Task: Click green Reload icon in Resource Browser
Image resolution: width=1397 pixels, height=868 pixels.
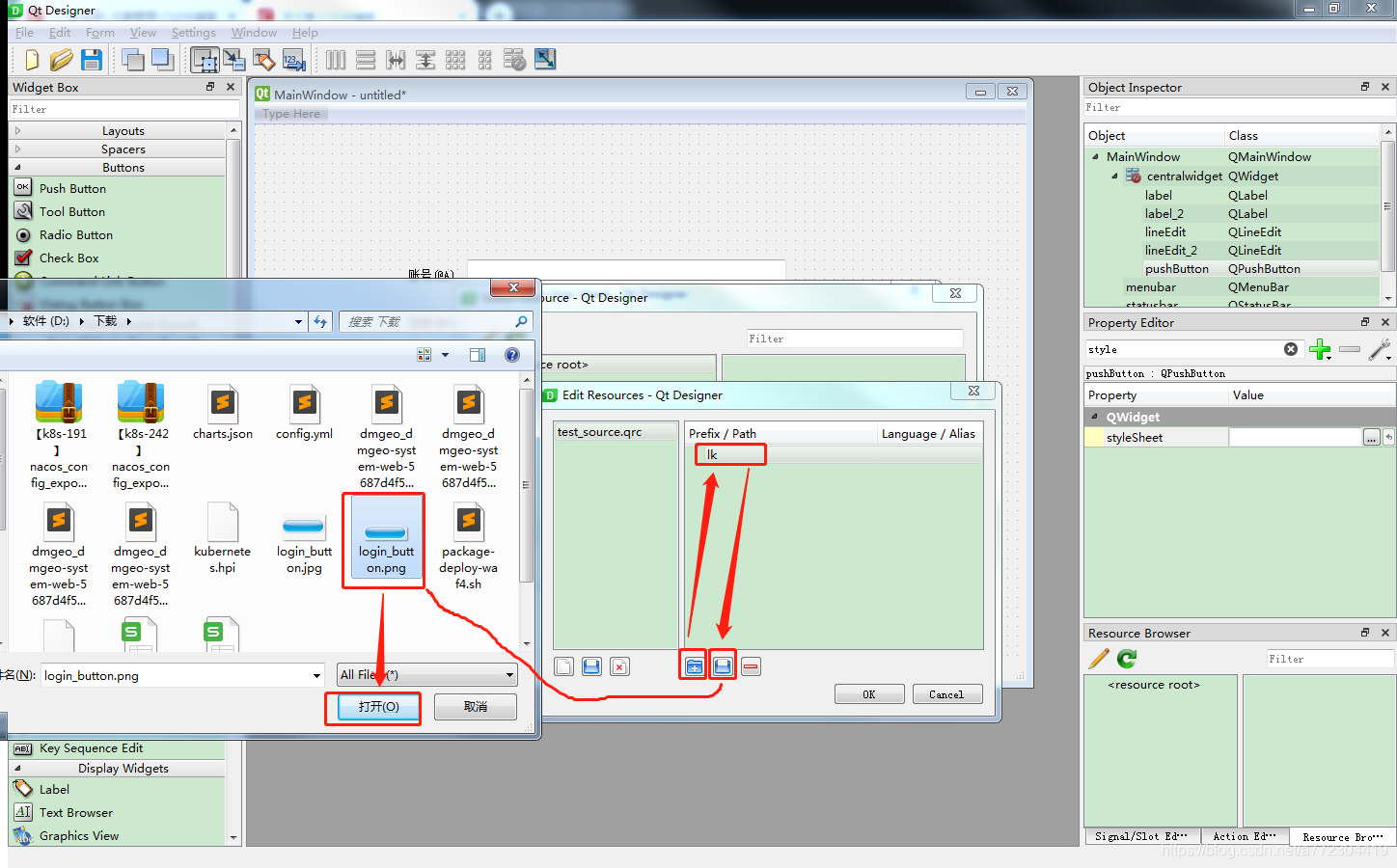Action: click(1127, 659)
